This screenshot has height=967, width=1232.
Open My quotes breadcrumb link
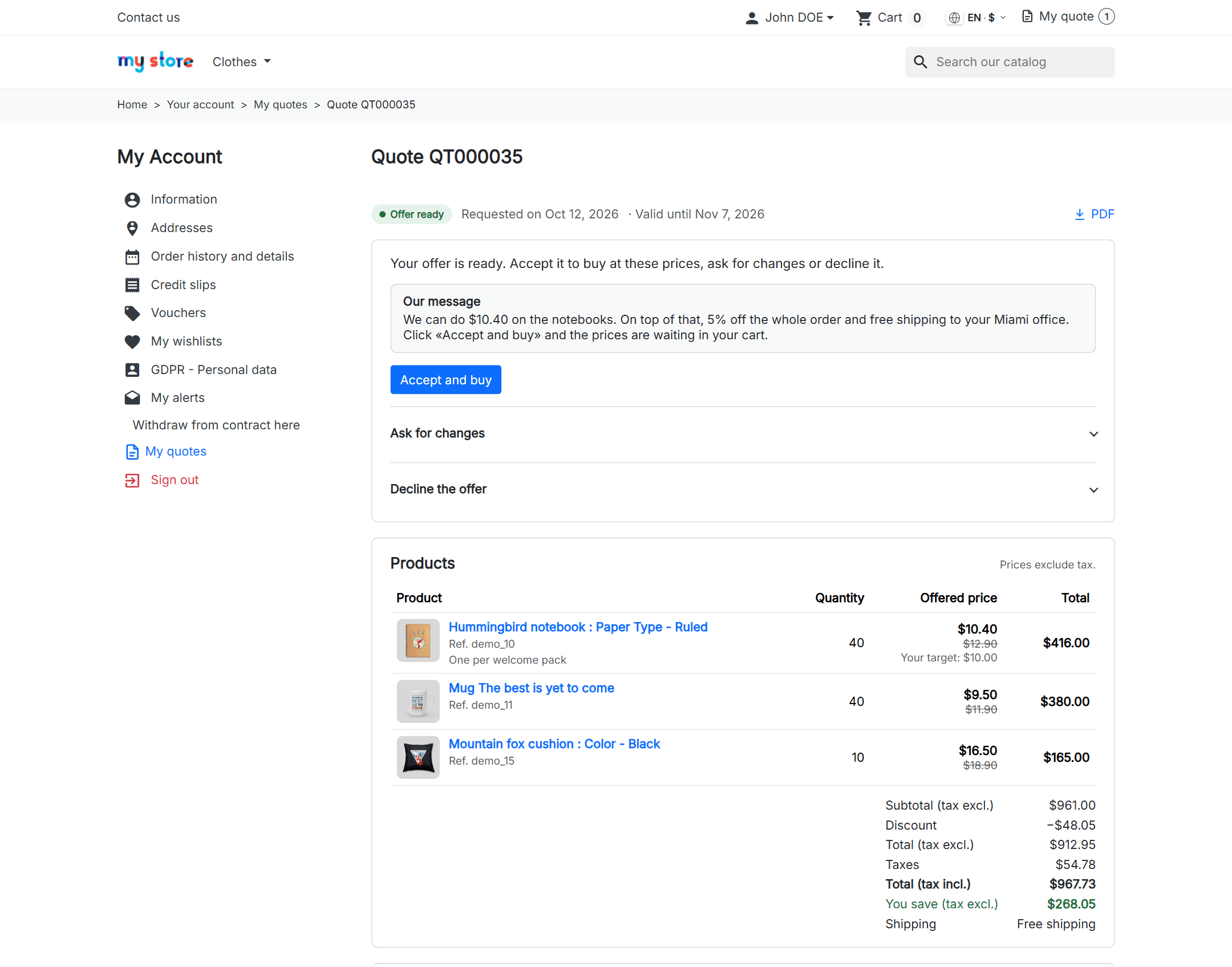click(x=280, y=105)
